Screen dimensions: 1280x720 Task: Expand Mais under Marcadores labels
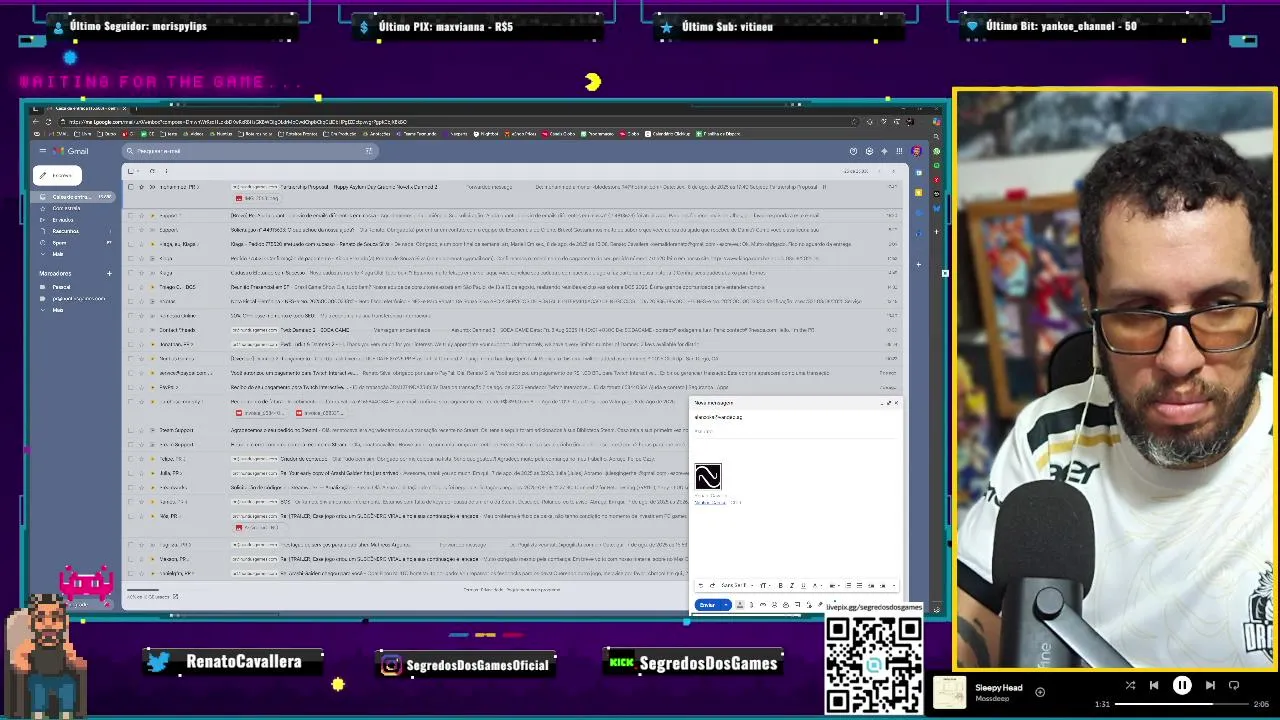(x=58, y=310)
